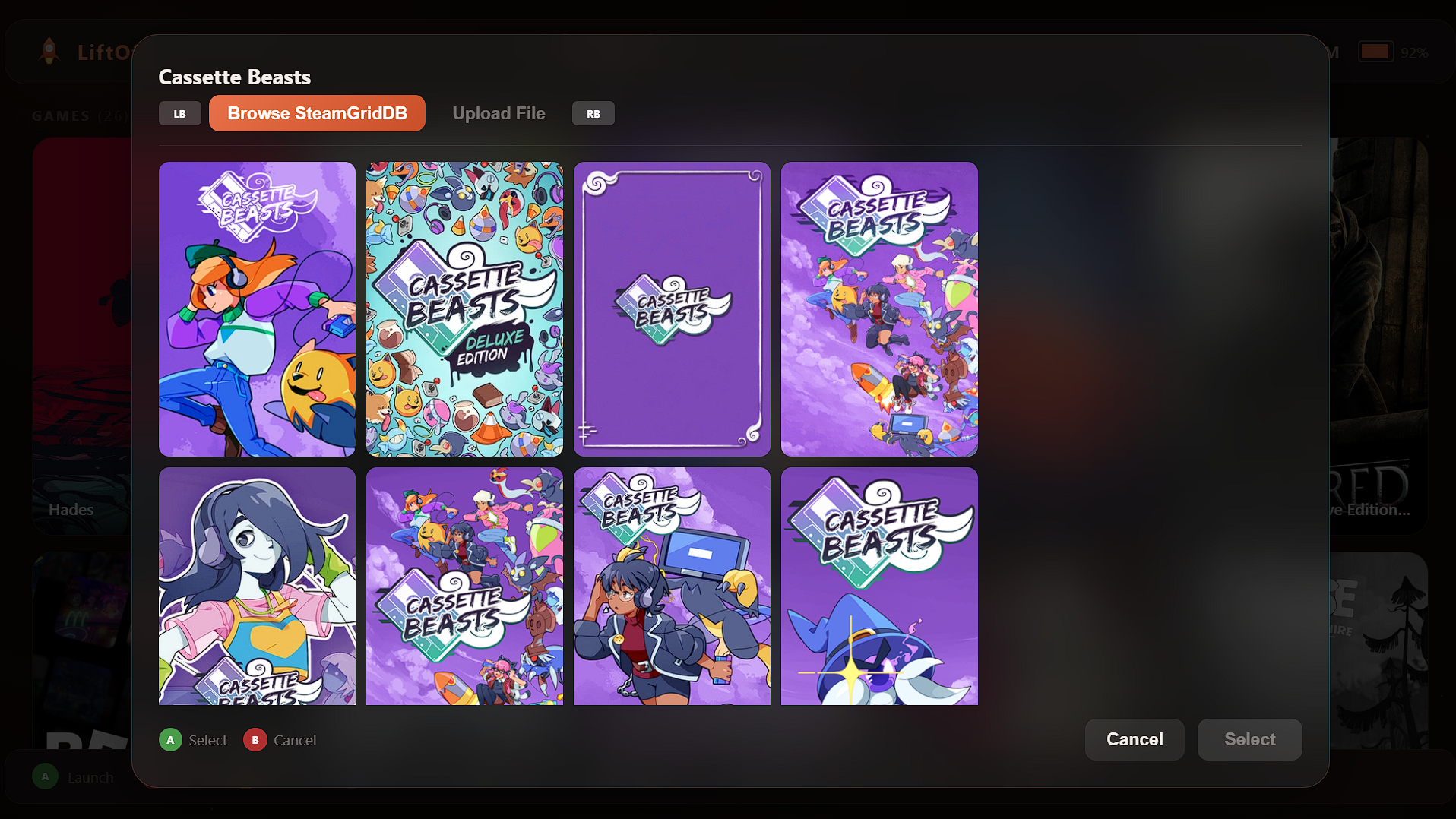The width and height of the screenshot is (1456, 819).
Task: Click the Cancel hint label beside B
Action: tap(295, 740)
